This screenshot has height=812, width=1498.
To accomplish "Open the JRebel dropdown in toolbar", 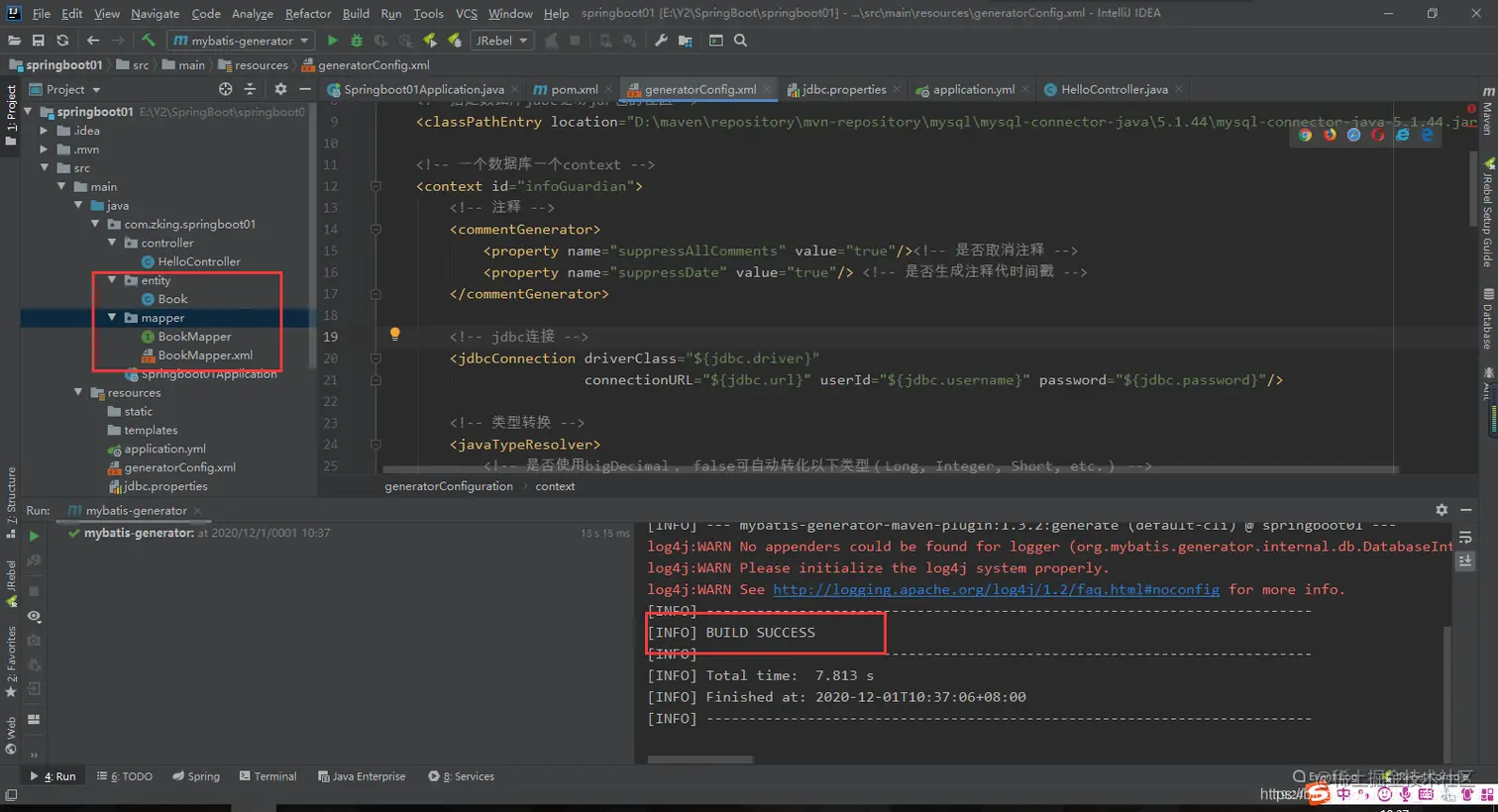I will tap(501, 41).
